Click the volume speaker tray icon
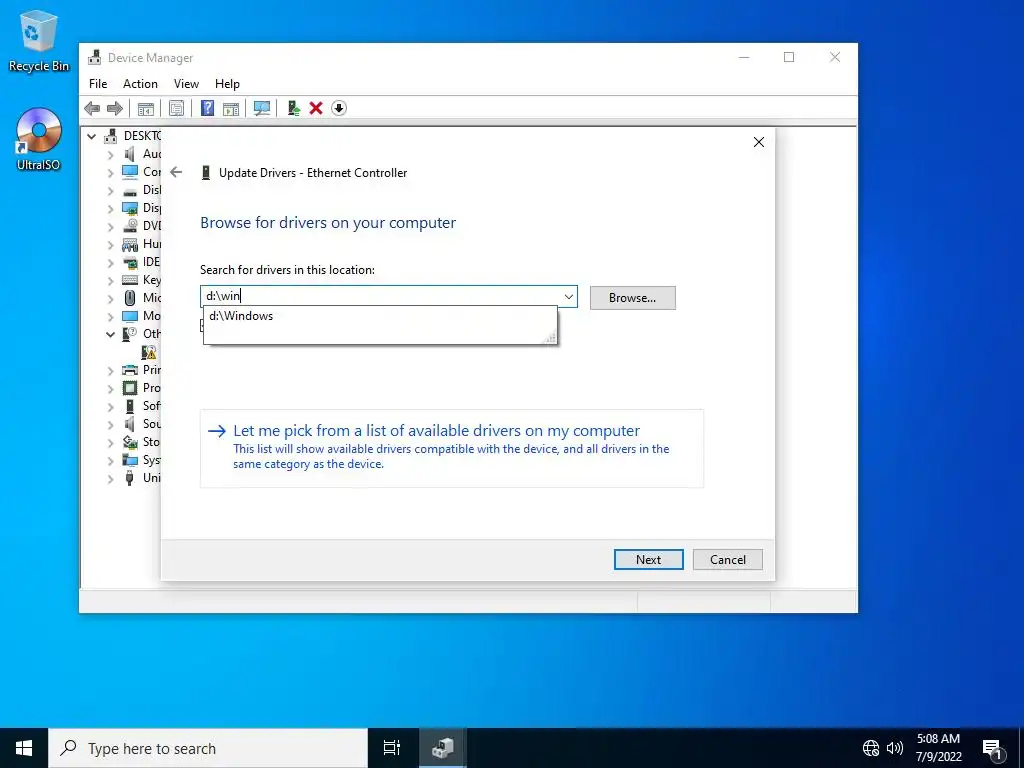The height and width of the screenshot is (768, 1024). [x=895, y=748]
